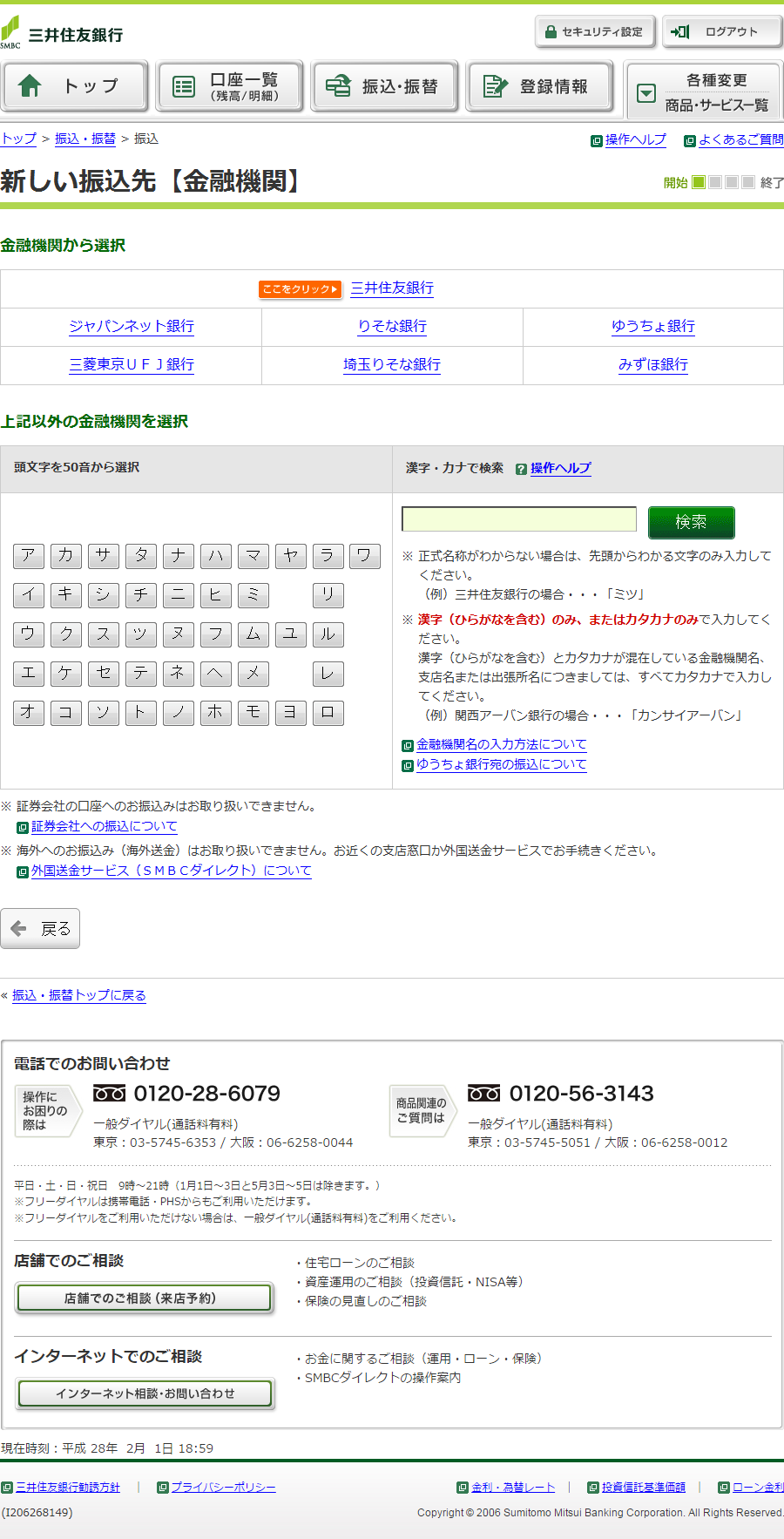Click the トップ breadcrumb link
Viewport: 784px width, 1539px height.
pyautogui.click(x=18, y=139)
